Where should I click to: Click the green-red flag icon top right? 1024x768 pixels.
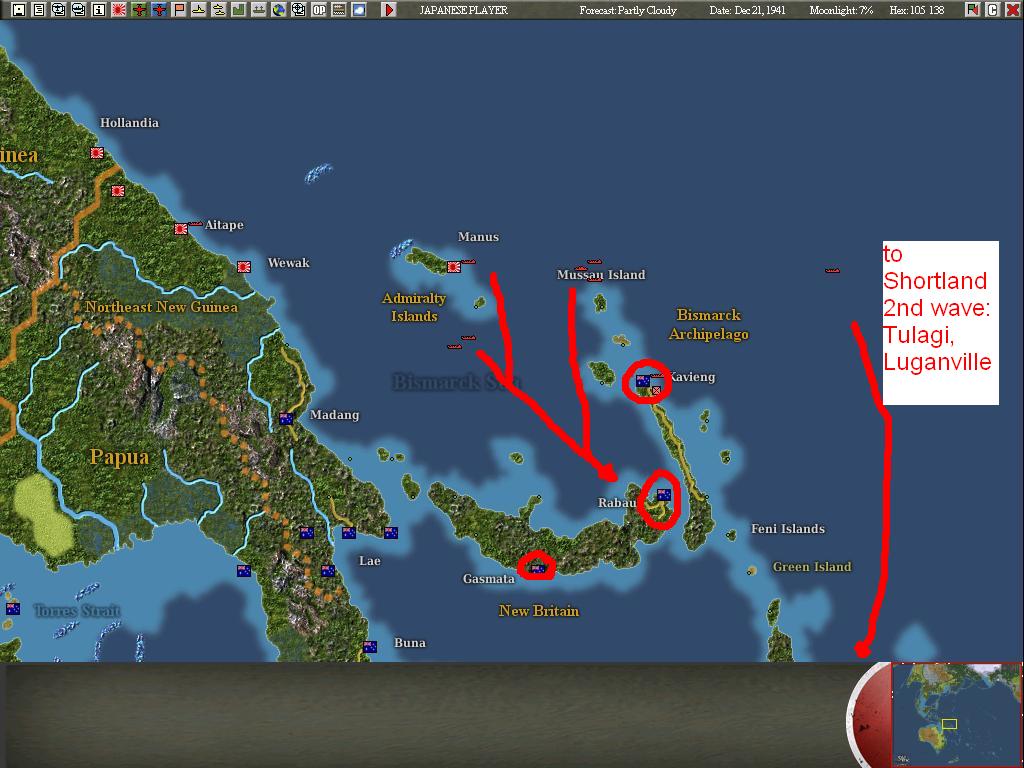click(x=972, y=10)
